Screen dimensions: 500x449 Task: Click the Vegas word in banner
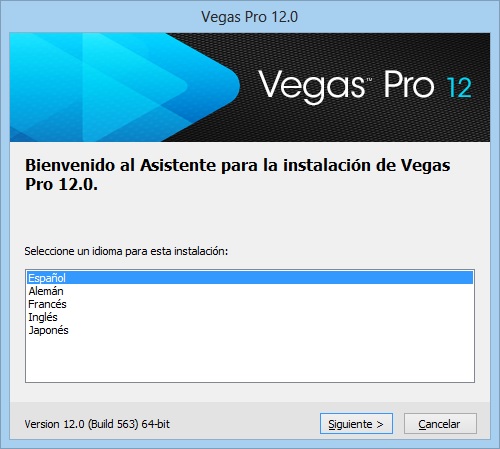(311, 86)
